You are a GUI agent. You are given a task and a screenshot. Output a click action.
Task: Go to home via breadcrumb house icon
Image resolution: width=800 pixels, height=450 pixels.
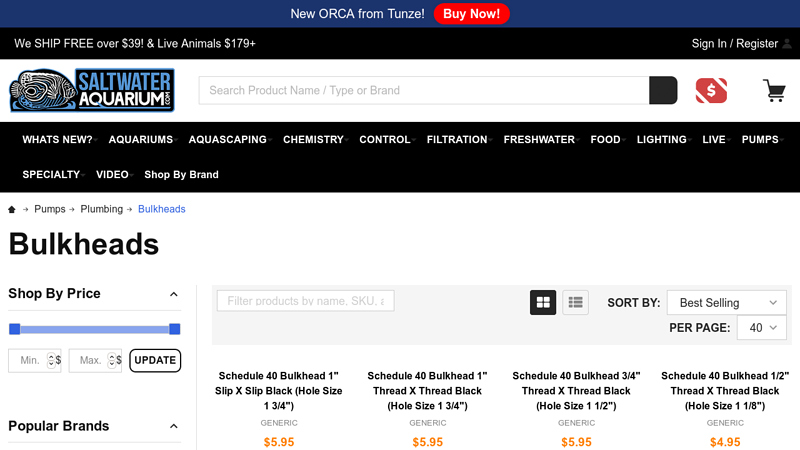pyautogui.click(x=12, y=209)
